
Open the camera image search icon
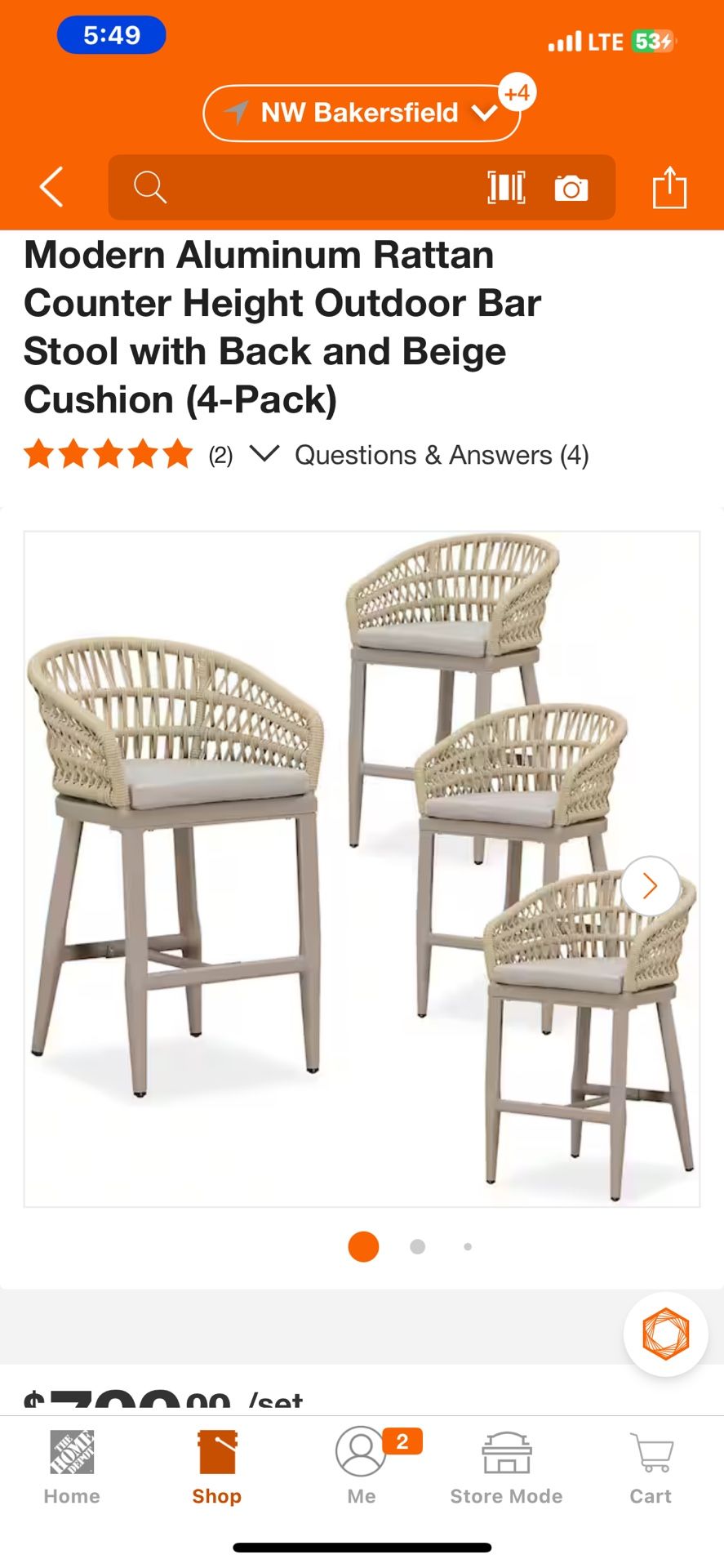tap(571, 188)
